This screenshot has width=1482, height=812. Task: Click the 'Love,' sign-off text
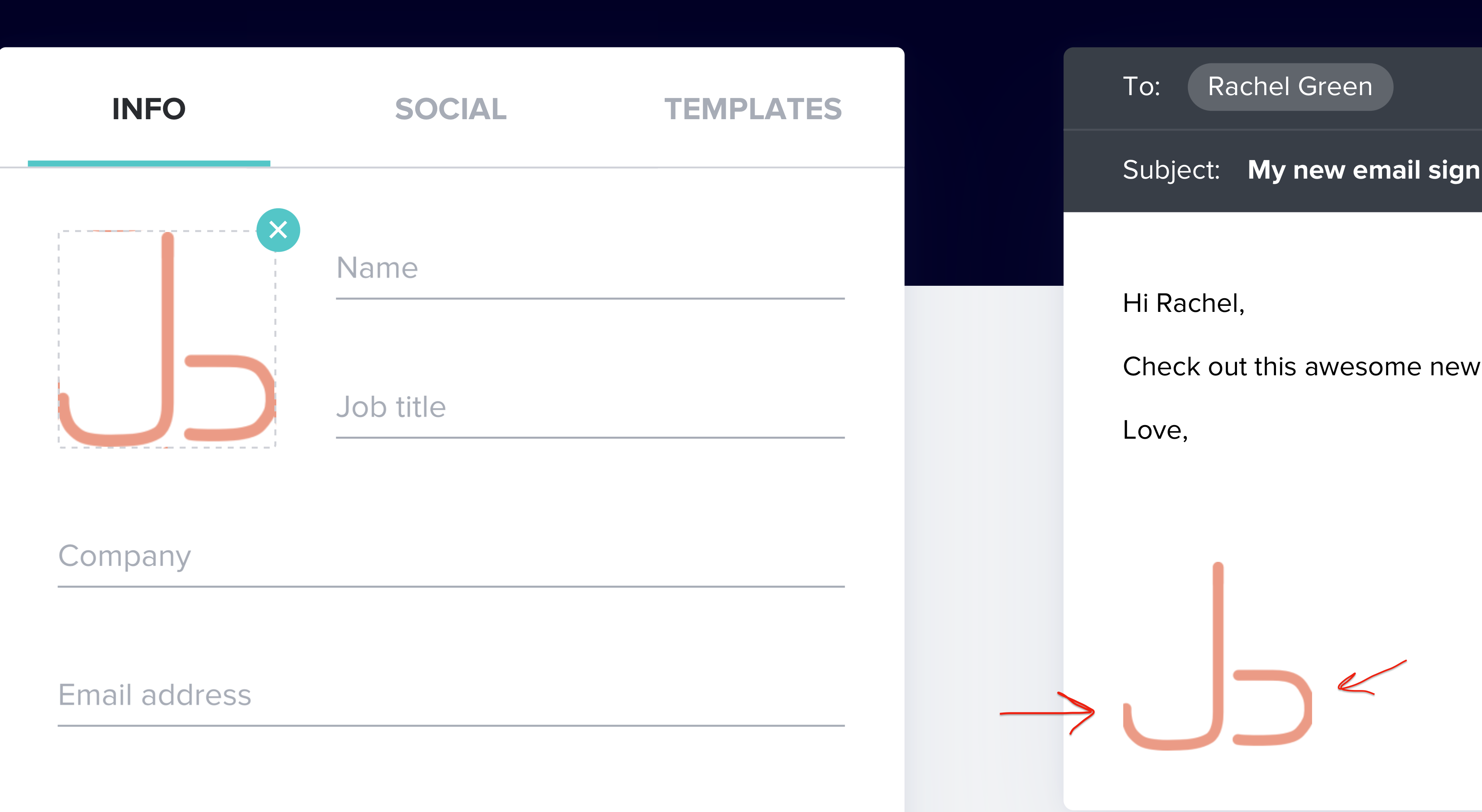(1155, 430)
